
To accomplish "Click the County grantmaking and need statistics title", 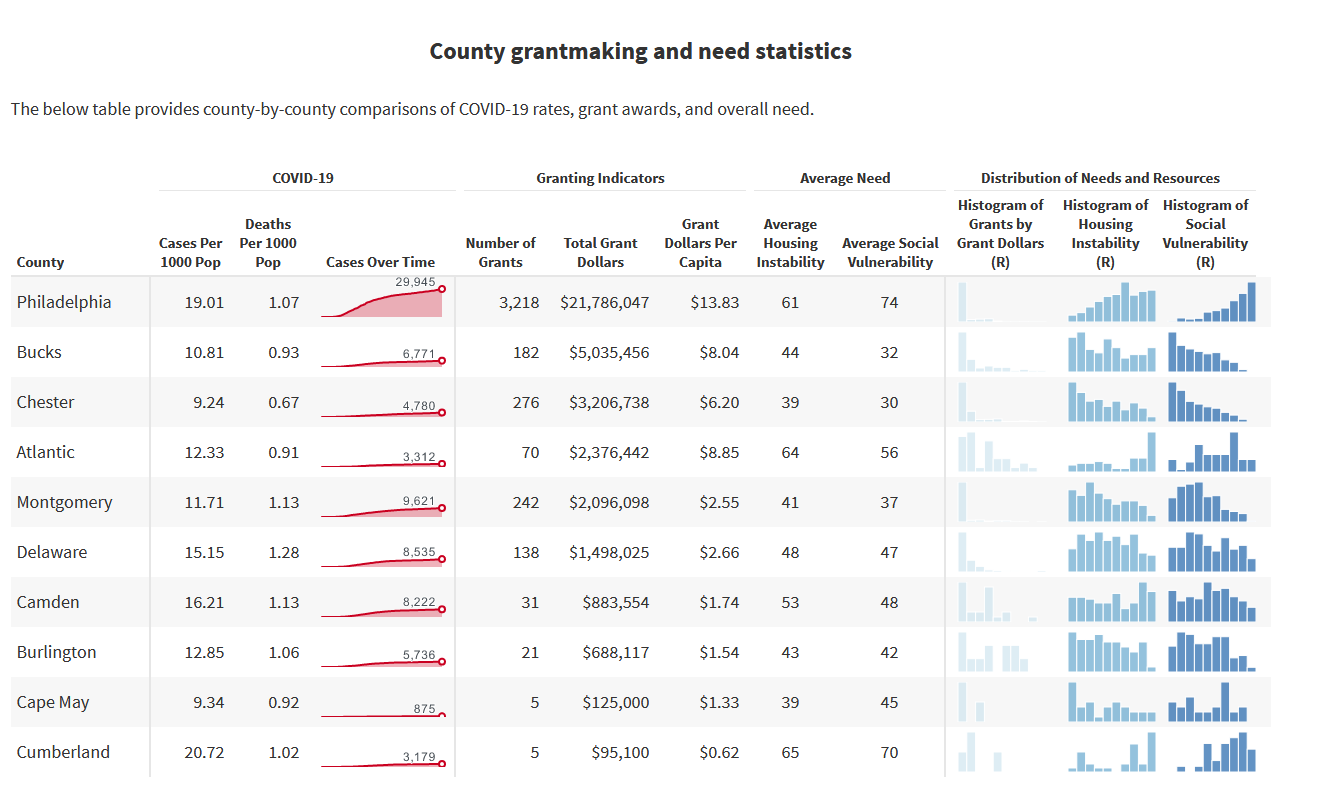I will pos(641,51).
